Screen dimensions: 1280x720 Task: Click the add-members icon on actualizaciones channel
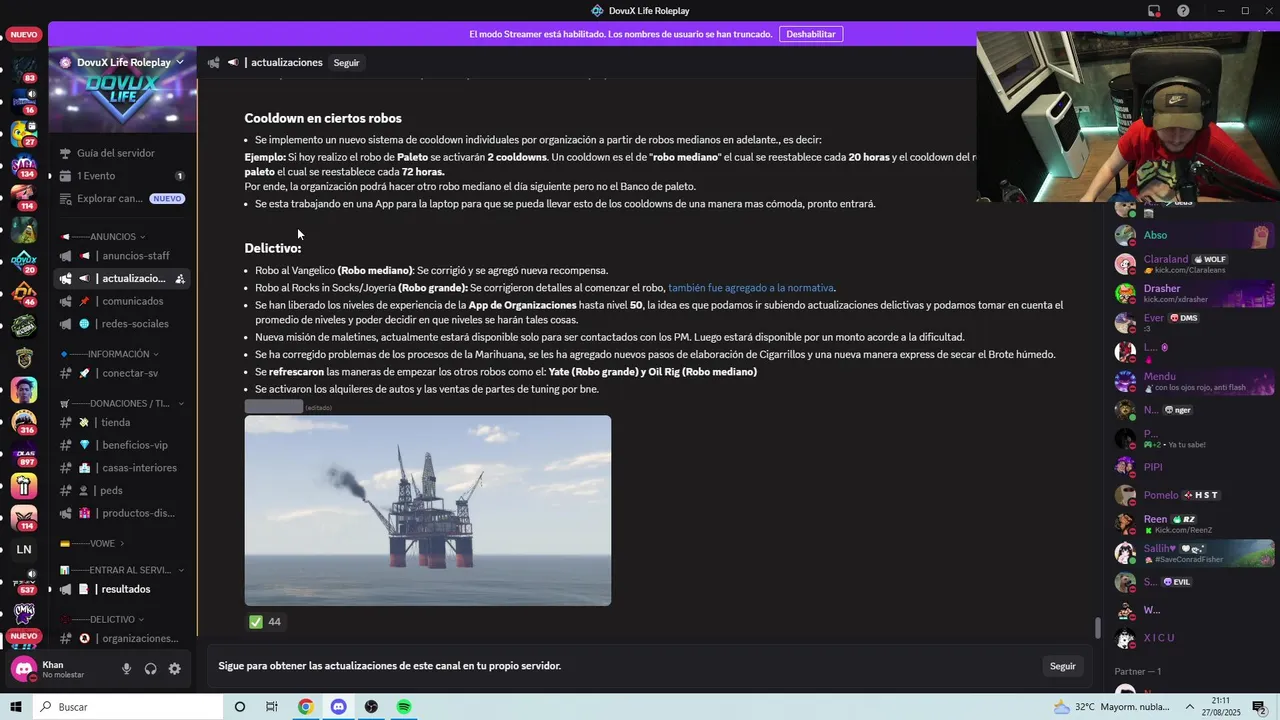[179, 279]
